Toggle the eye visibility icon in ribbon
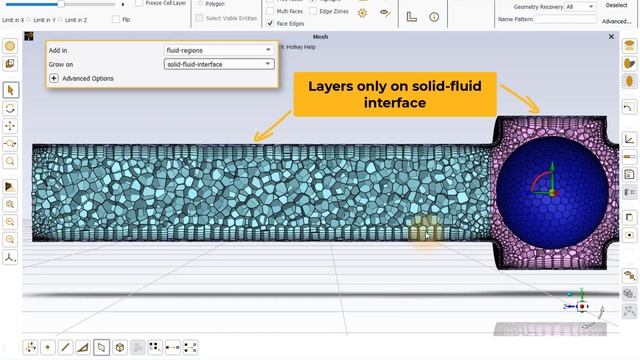 coord(384,13)
